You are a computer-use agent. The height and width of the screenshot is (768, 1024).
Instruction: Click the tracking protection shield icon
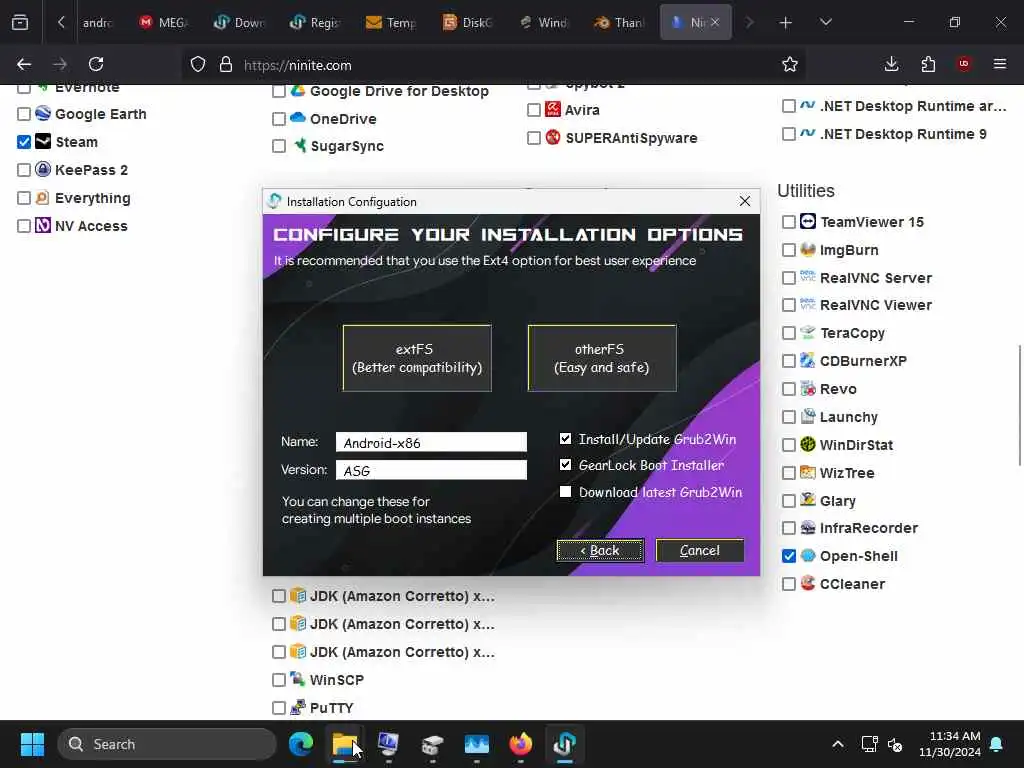(x=198, y=64)
